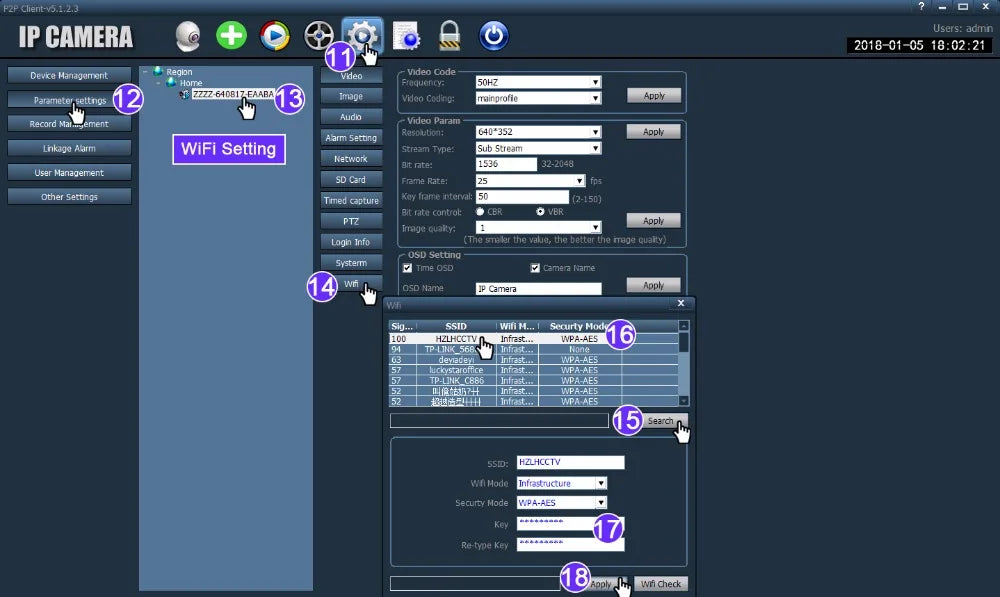Click the Wifi Check button
This screenshot has width=1000, height=597.
(661, 584)
